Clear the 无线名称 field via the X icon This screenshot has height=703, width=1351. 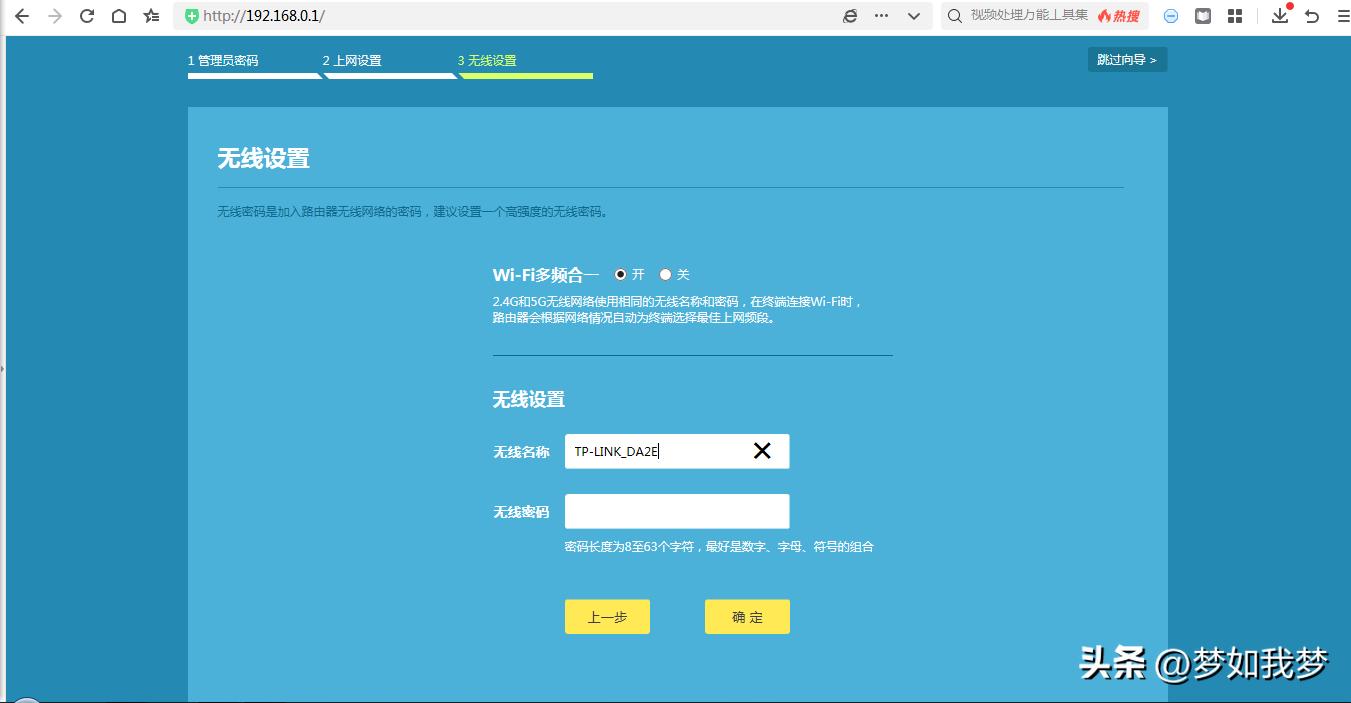[762, 451]
